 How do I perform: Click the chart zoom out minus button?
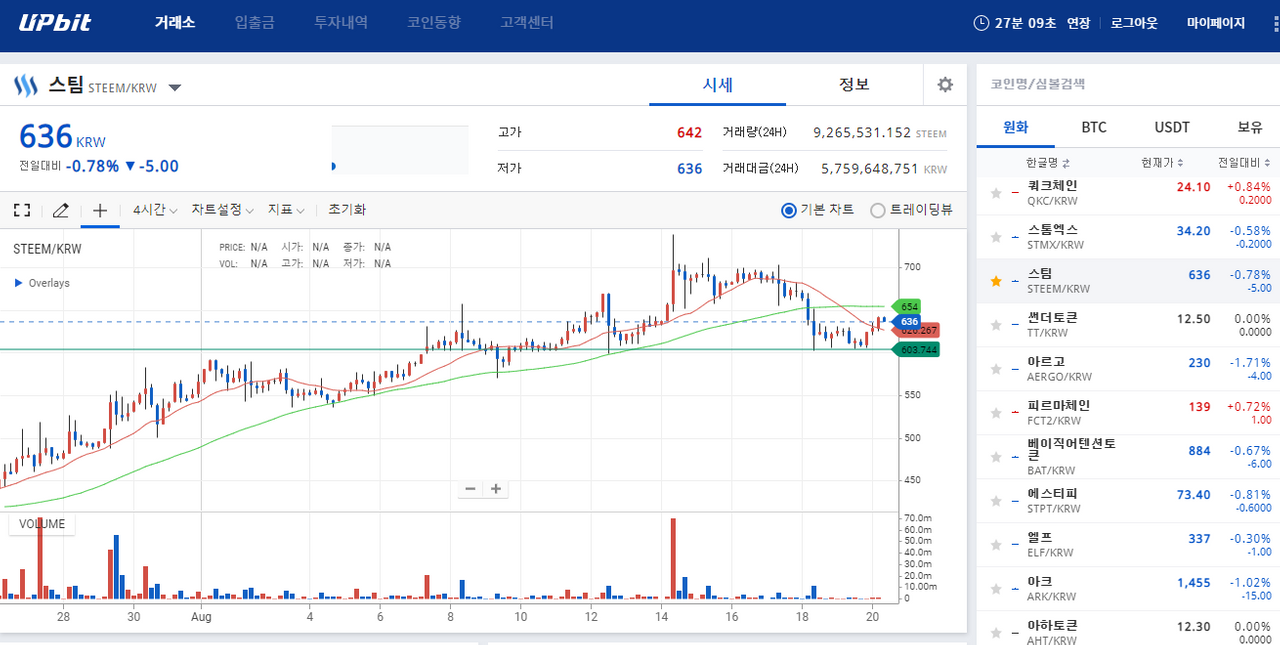[471, 489]
